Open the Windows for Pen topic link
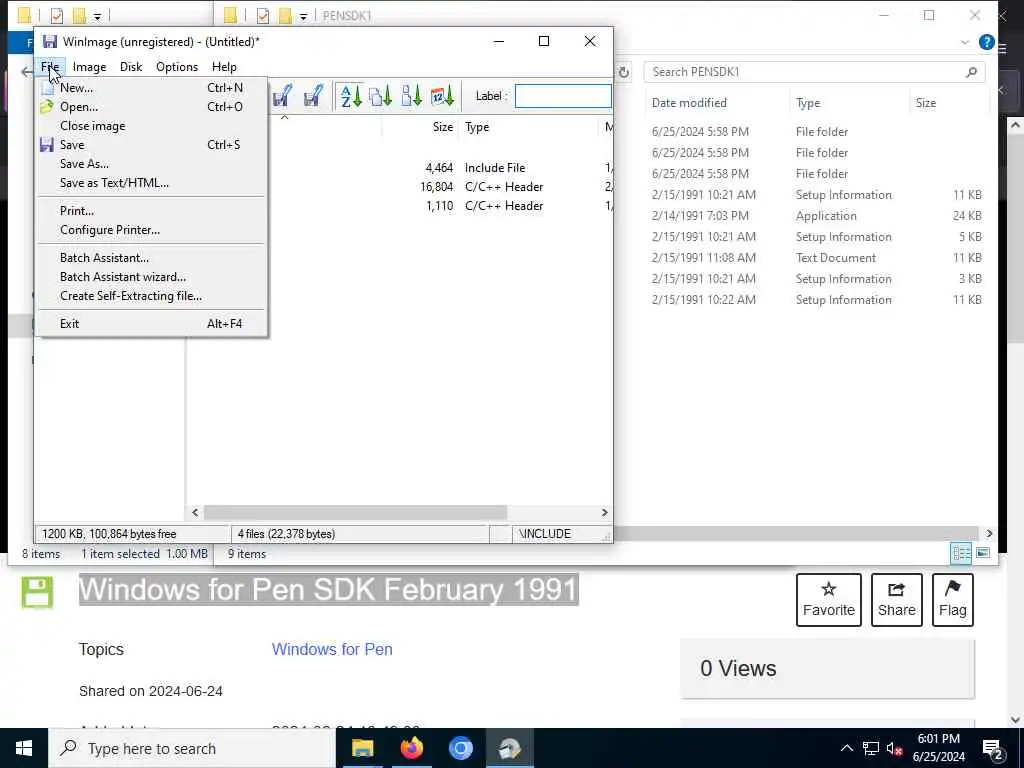 [x=332, y=649]
